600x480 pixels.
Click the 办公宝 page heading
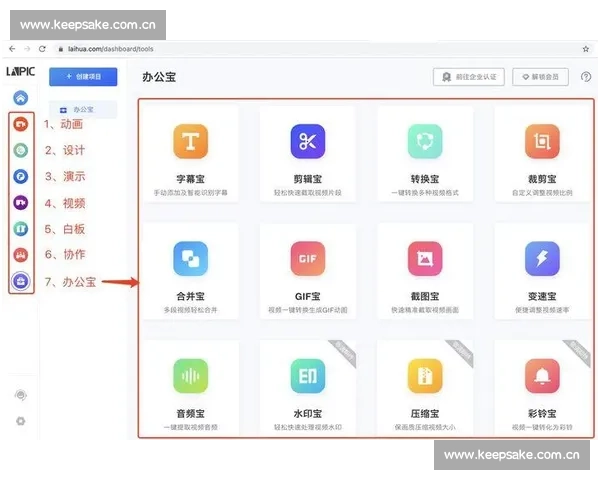(159, 77)
